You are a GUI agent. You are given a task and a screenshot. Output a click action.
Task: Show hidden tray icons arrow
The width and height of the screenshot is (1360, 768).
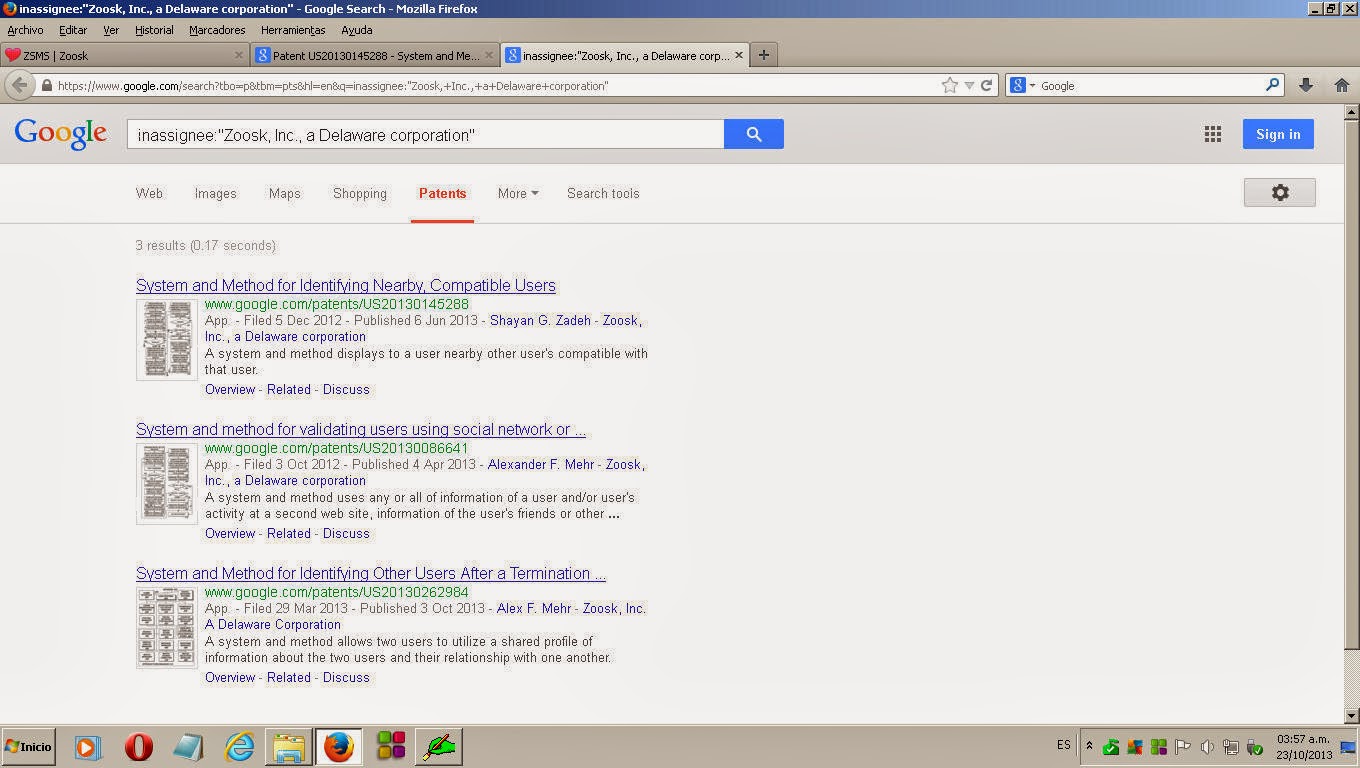(1089, 746)
